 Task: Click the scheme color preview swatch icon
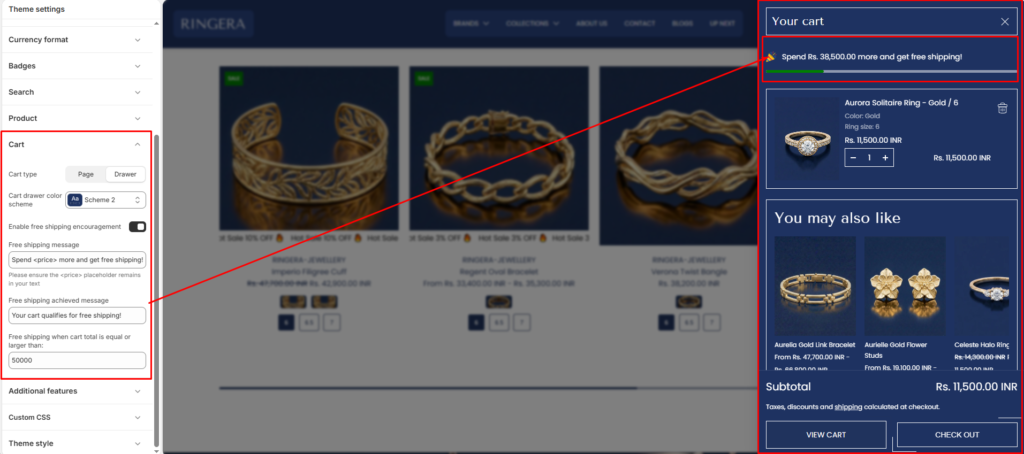click(x=74, y=200)
